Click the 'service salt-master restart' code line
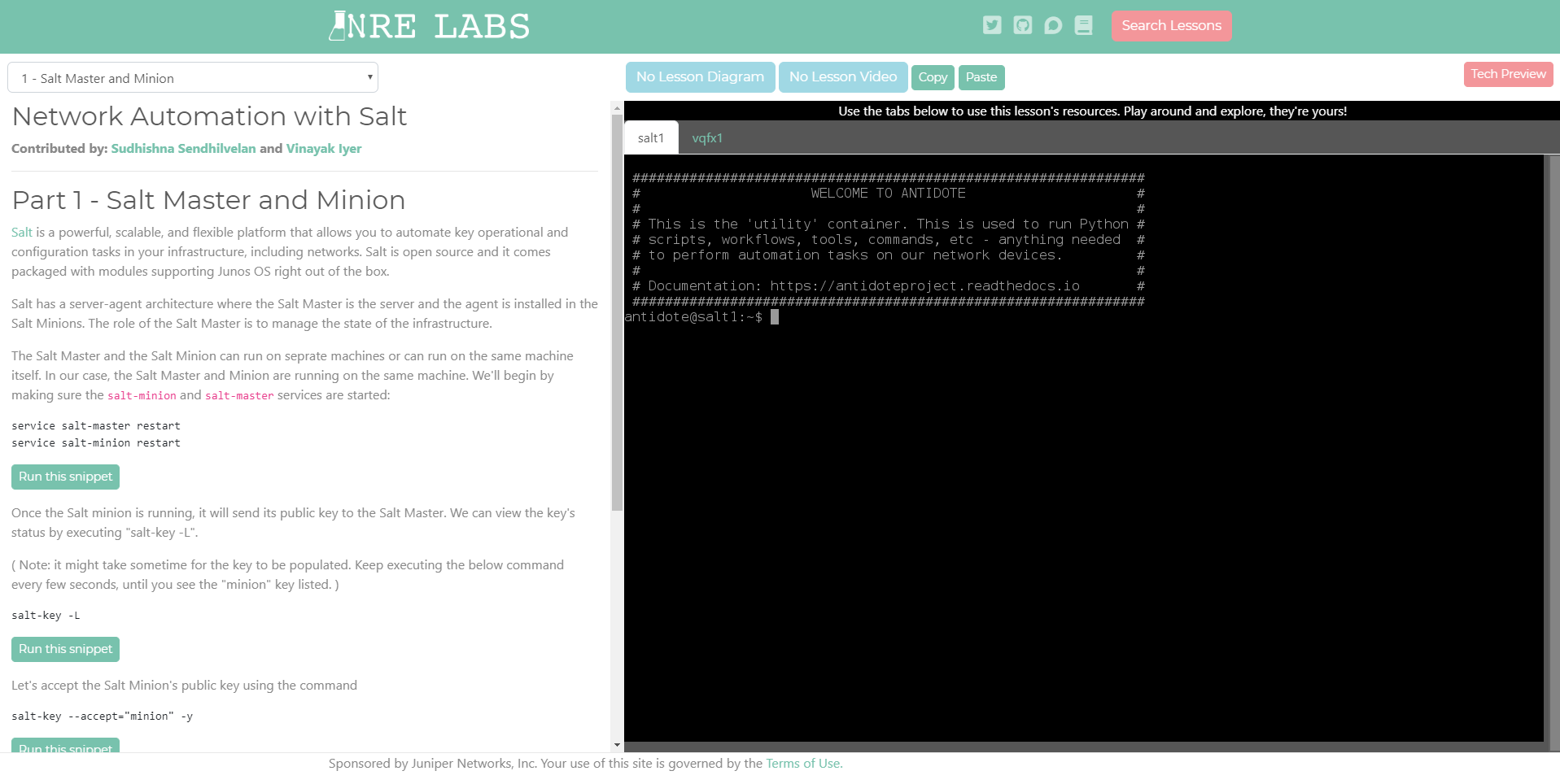The width and height of the screenshot is (1560, 784). (x=96, y=426)
